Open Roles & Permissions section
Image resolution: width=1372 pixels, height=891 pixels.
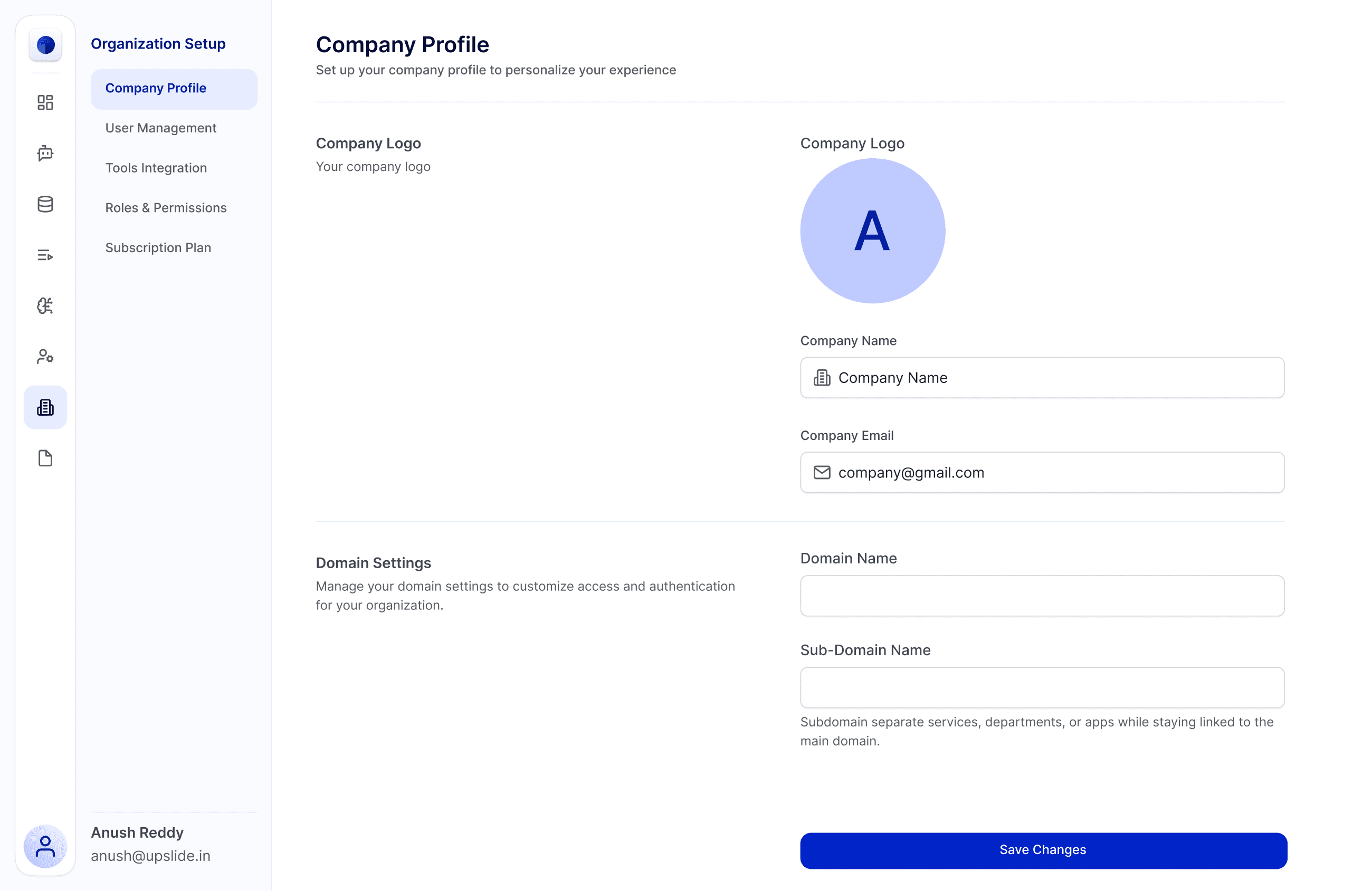[x=166, y=207]
